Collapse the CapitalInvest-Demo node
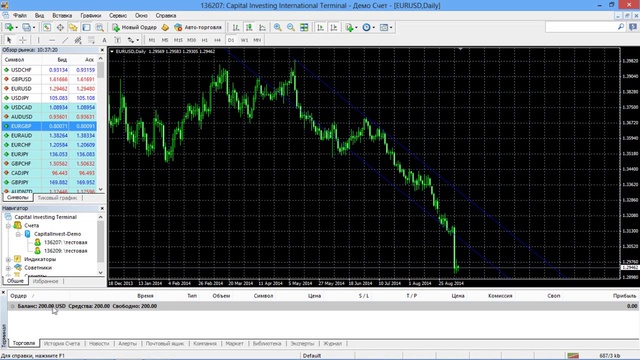The width and height of the screenshot is (640, 360). 18,234
